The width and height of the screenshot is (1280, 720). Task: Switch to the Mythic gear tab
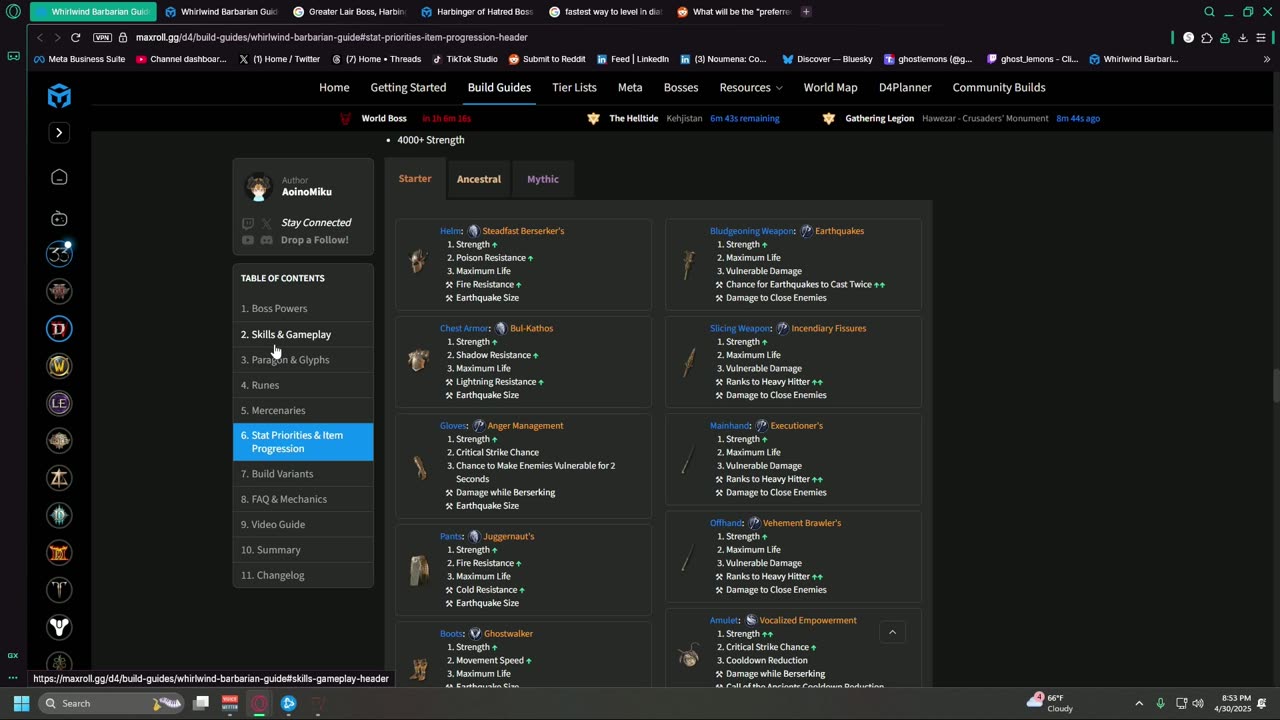tap(543, 179)
